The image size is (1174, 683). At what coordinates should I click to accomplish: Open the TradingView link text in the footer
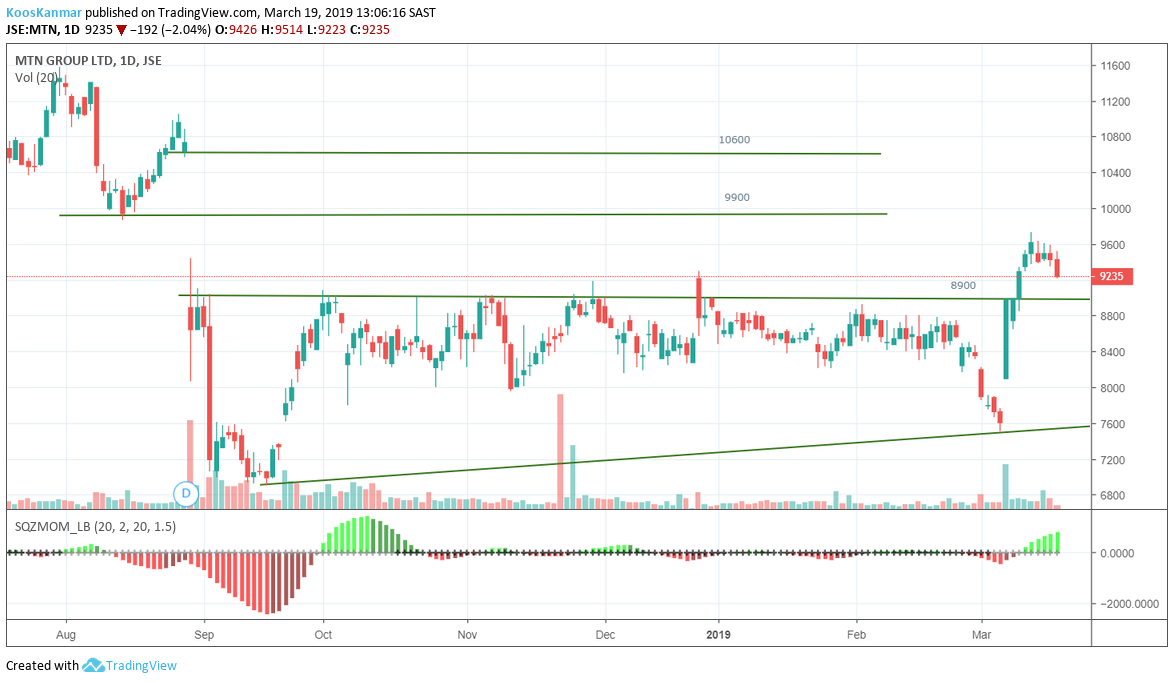(142, 665)
